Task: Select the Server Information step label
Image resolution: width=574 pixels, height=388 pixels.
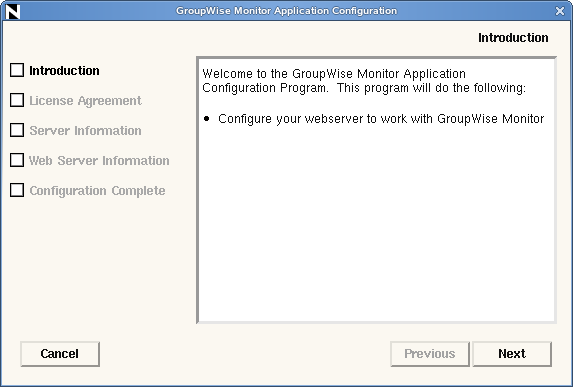Action: pos(85,131)
